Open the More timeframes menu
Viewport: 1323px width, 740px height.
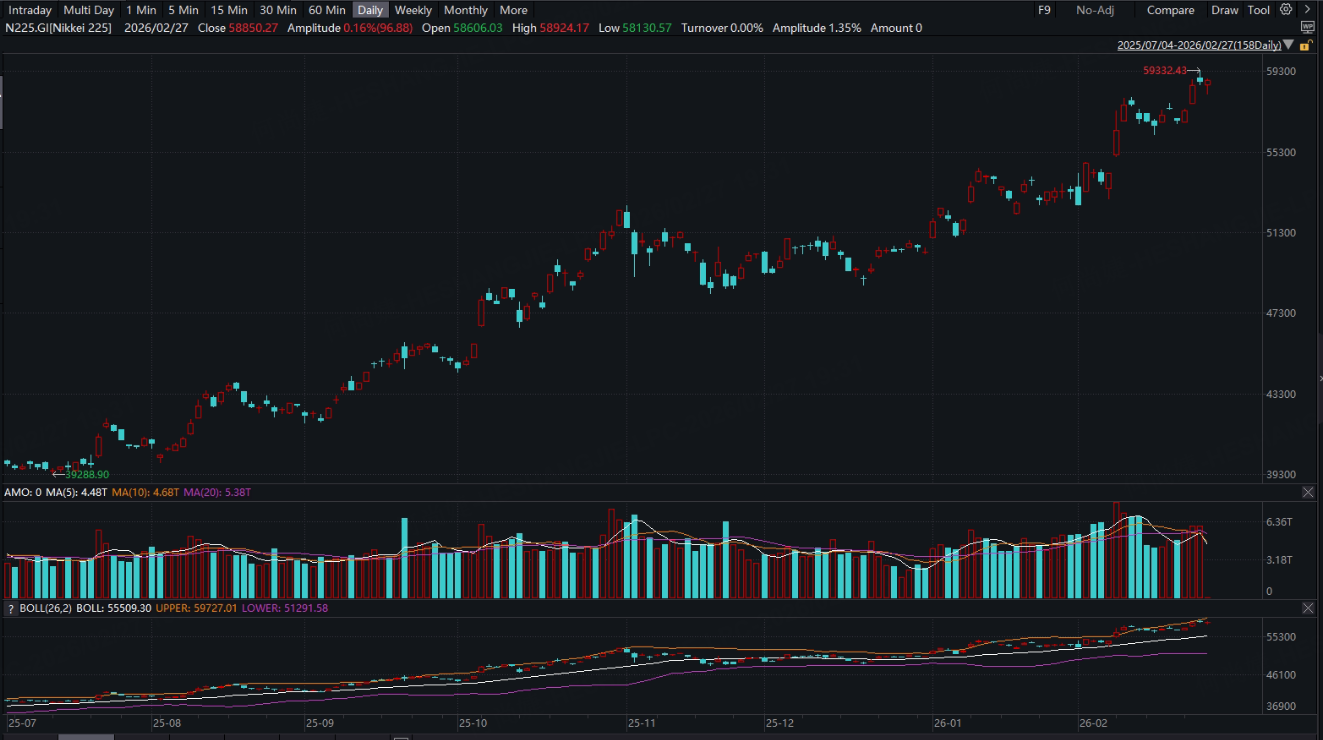point(513,10)
